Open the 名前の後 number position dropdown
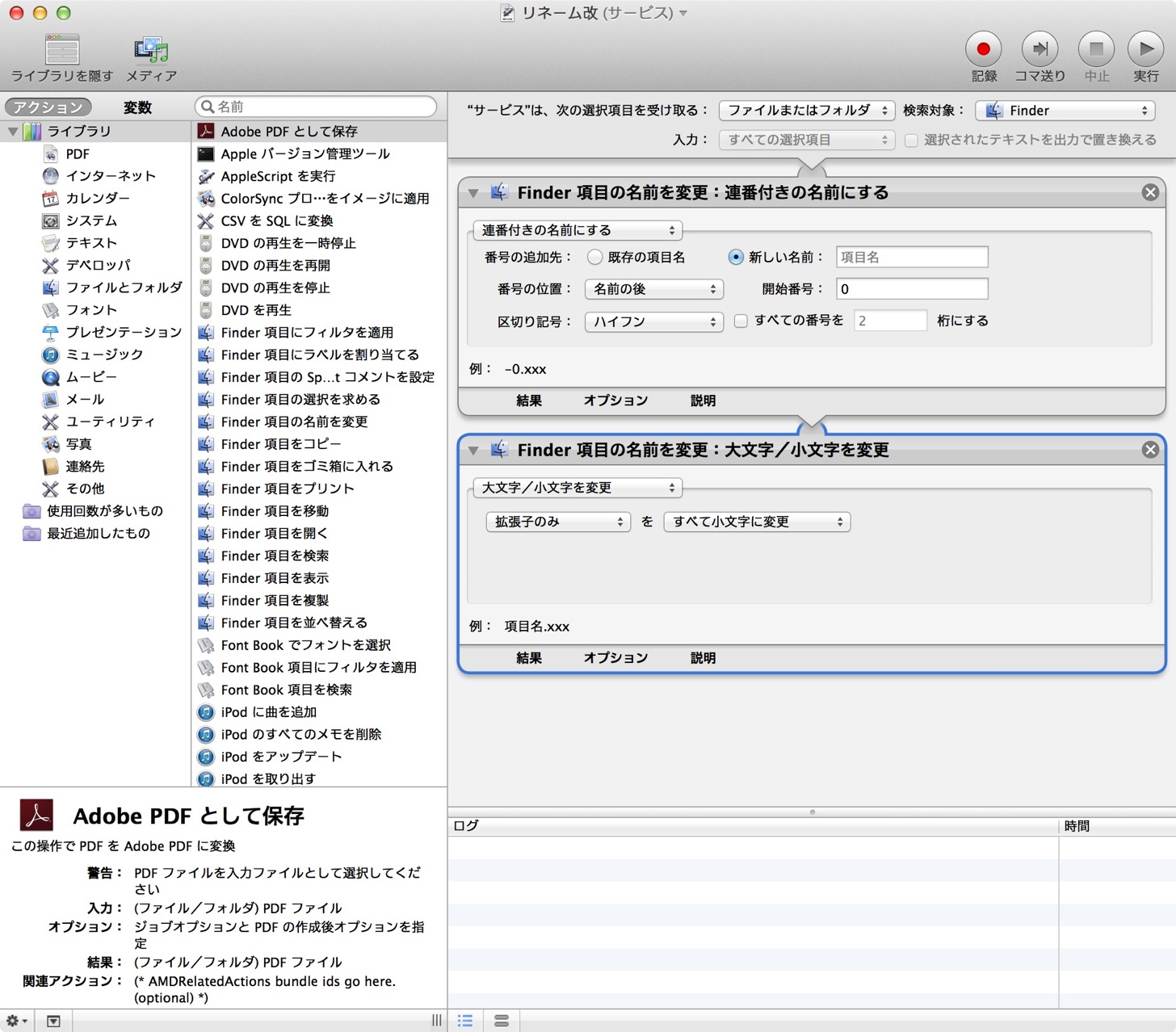 [654, 289]
